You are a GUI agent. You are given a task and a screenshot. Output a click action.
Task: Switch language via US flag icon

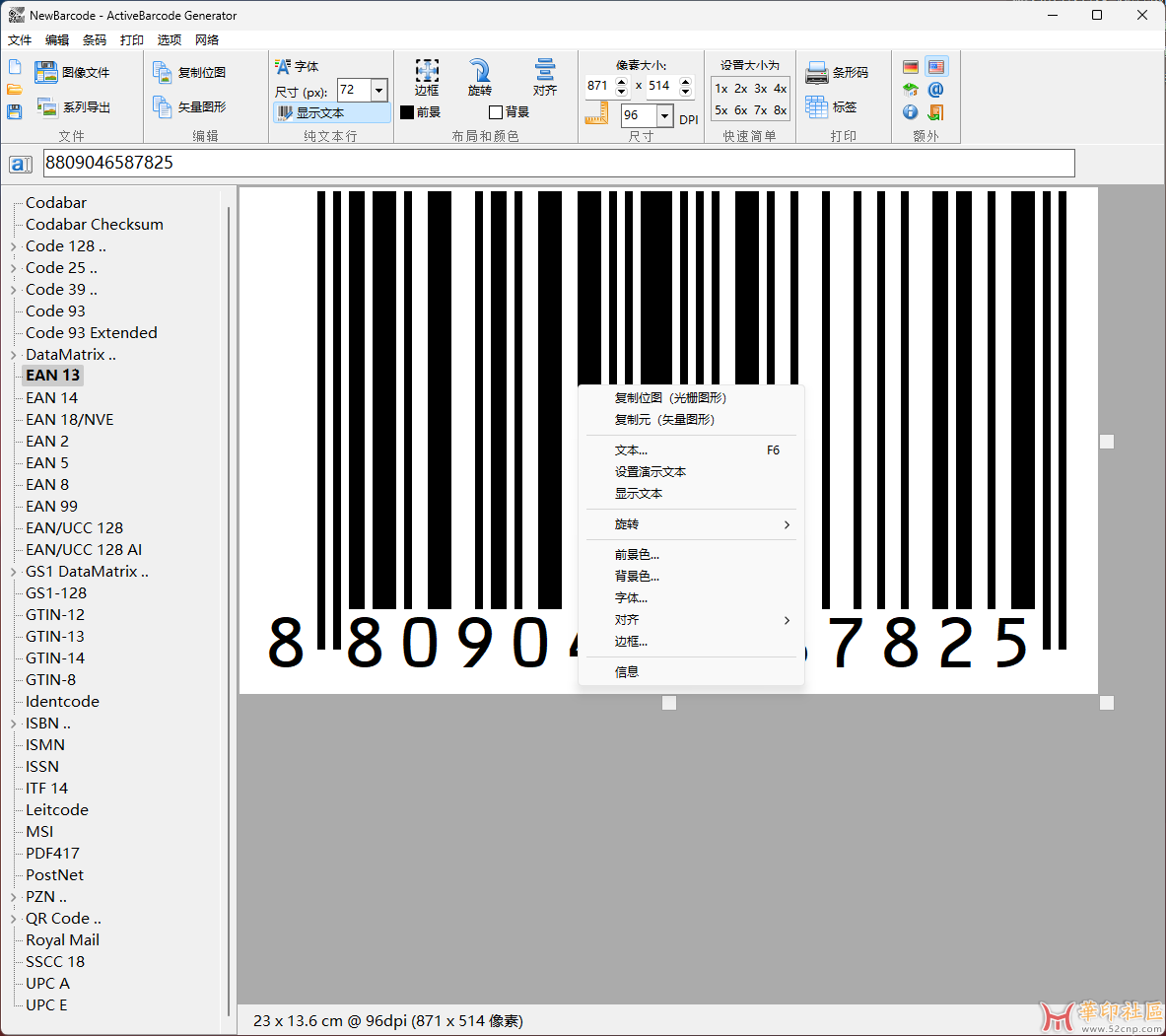936,67
